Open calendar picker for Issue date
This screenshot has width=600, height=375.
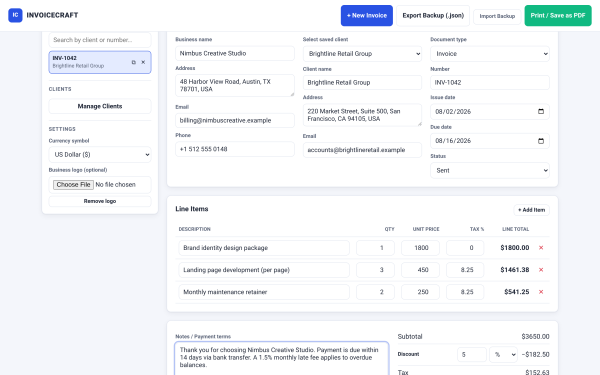click(x=541, y=111)
